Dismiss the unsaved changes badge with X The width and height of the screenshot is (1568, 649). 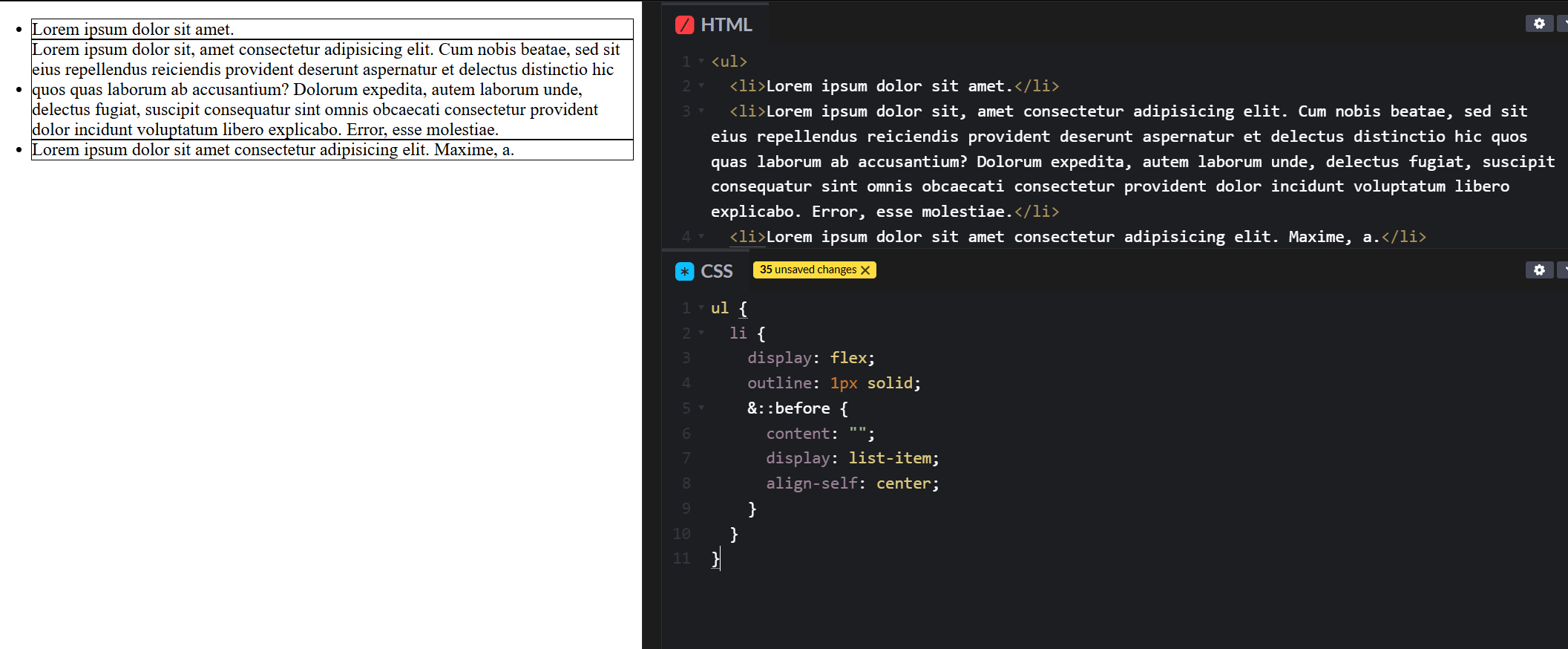tap(865, 270)
